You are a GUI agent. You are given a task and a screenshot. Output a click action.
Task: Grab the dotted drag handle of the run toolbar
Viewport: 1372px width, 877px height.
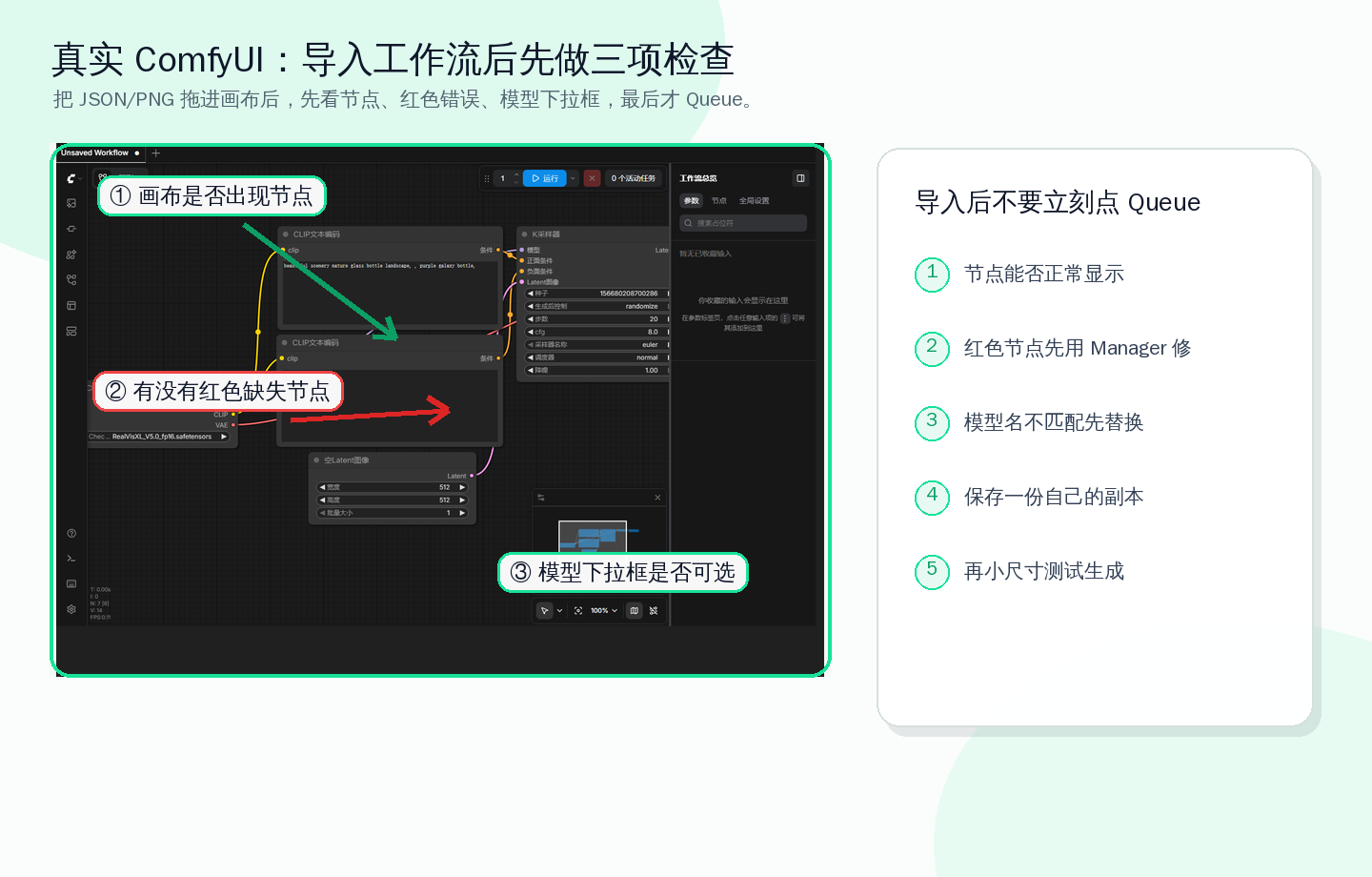coord(487,178)
